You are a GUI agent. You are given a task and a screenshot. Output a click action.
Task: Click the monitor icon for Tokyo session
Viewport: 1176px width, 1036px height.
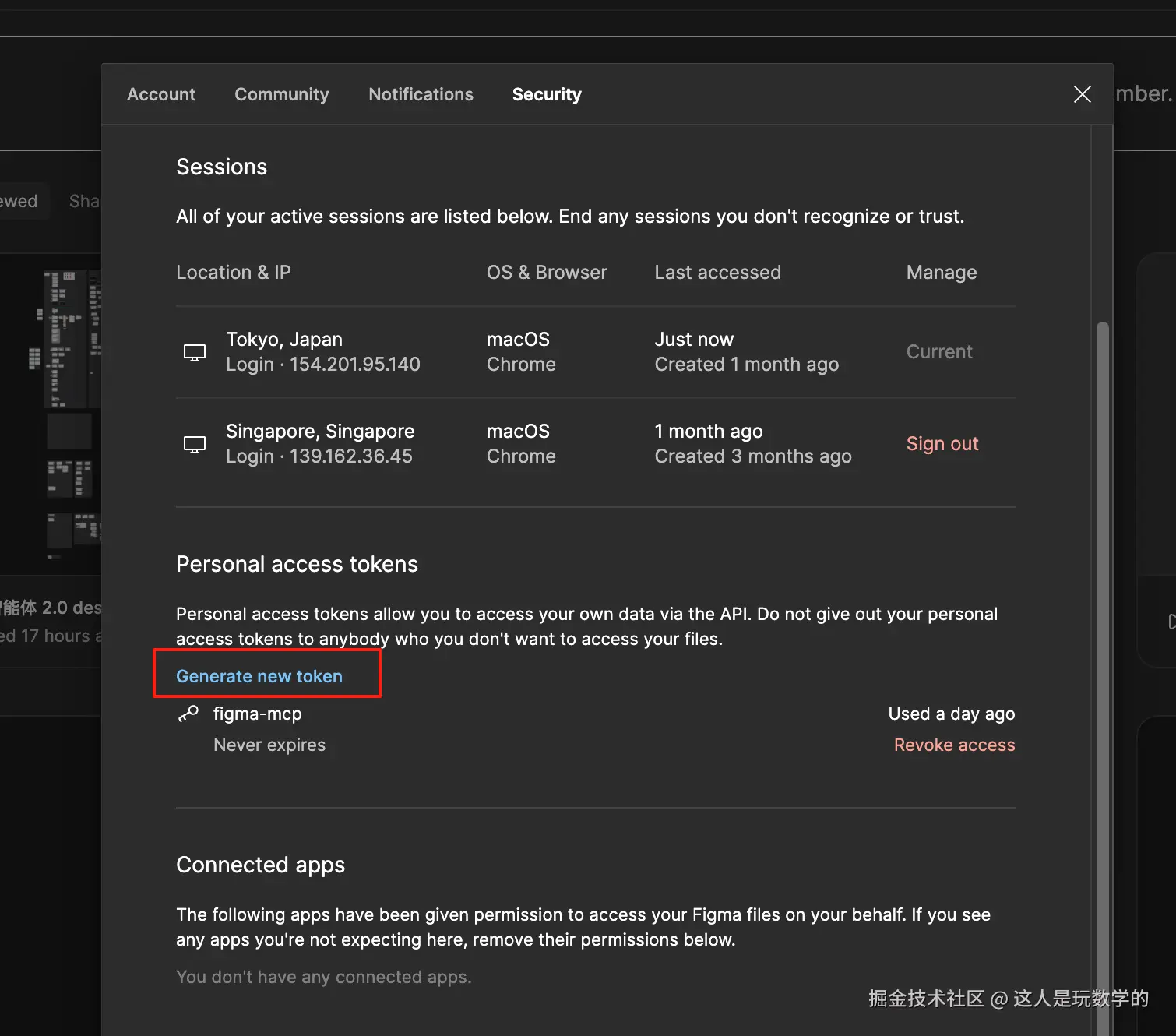point(195,352)
